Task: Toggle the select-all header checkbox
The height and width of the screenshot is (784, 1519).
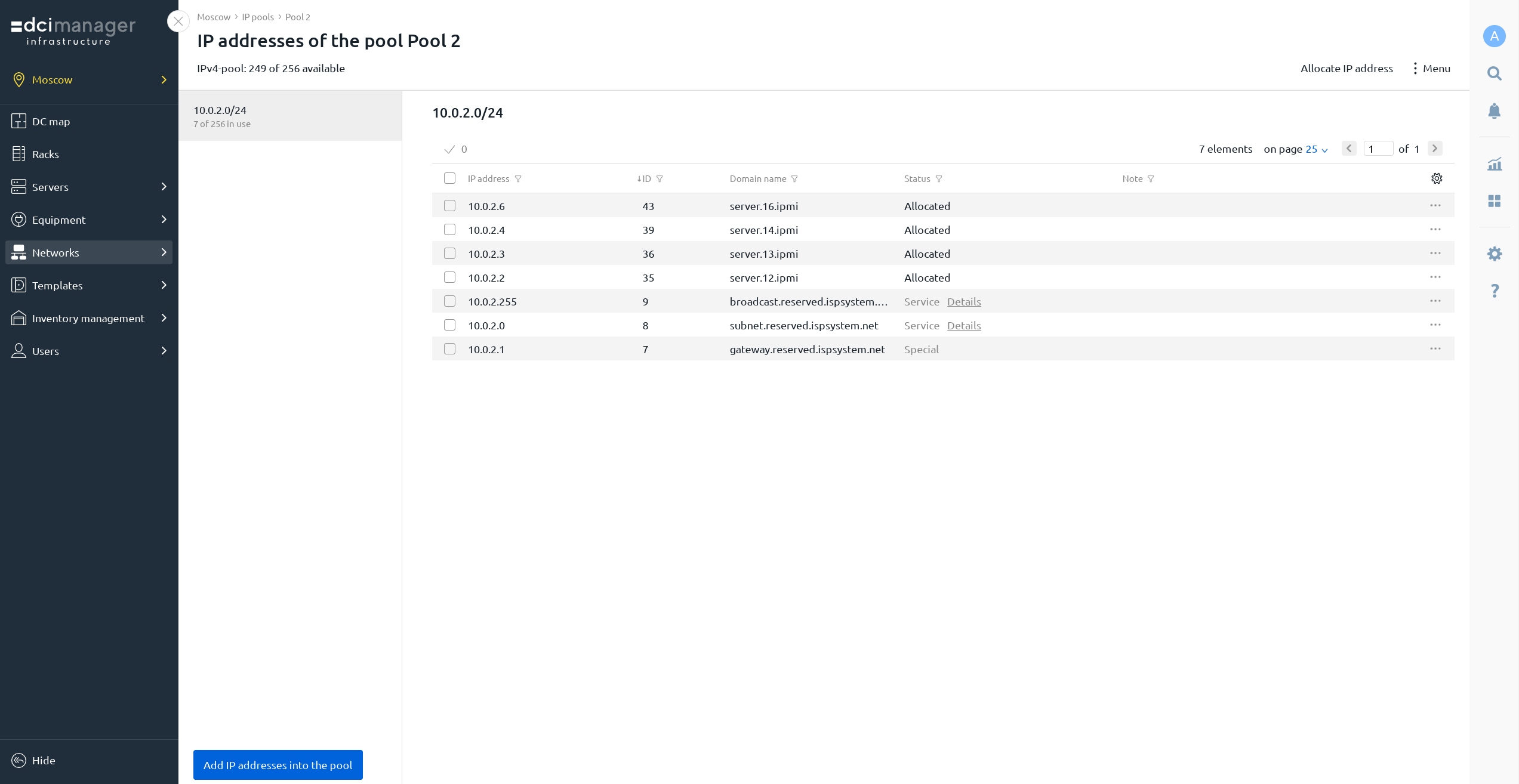Action: pos(449,178)
